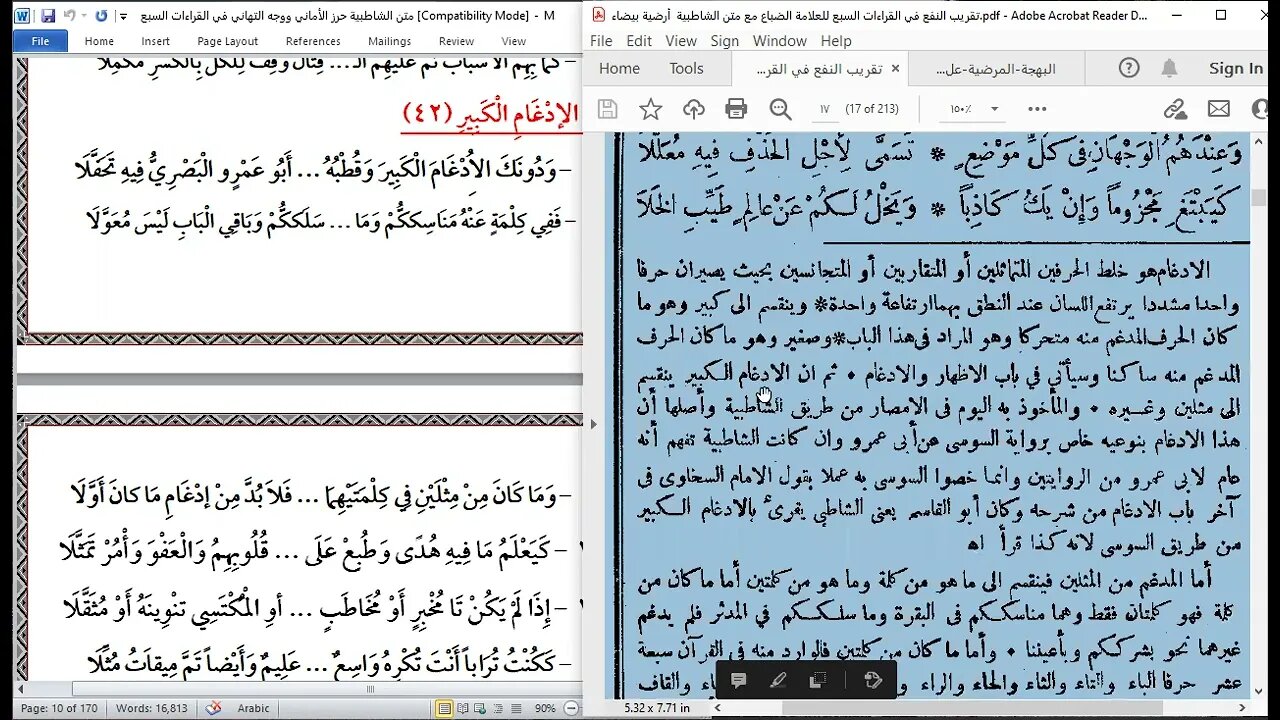Image resolution: width=1280 pixels, height=720 pixels.
Task: Open Acrobat Help menu
Action: [836, 41]
